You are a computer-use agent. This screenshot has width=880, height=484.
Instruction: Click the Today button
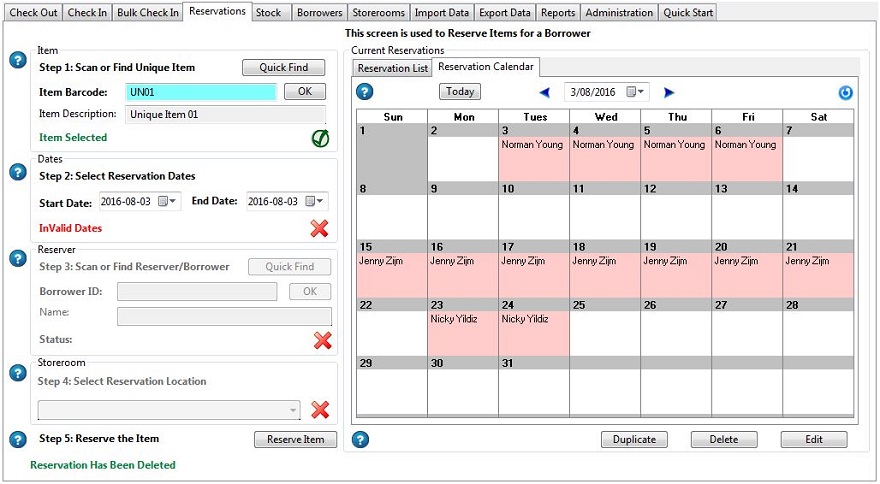[460, 92]
